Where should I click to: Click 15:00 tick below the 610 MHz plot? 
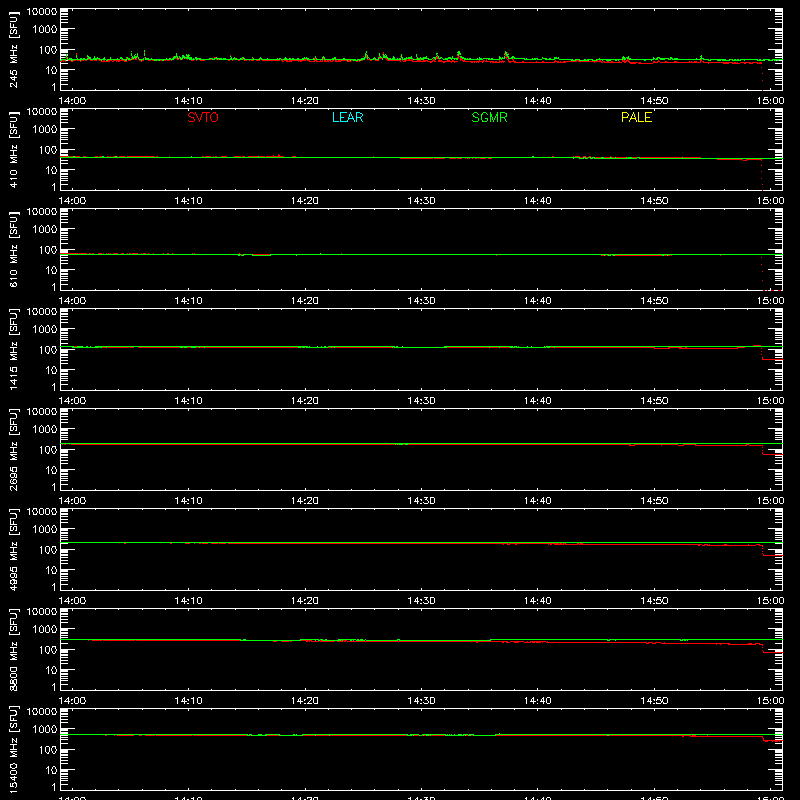(770, 301)
